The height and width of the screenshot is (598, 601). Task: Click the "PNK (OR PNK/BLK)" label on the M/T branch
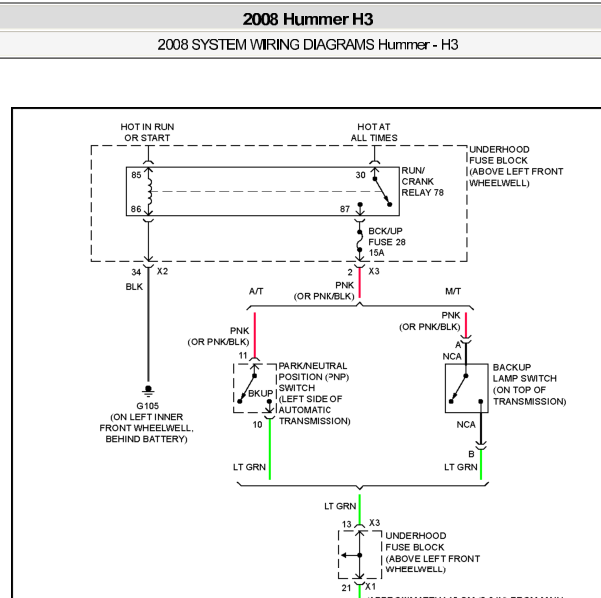pos(430,321)
